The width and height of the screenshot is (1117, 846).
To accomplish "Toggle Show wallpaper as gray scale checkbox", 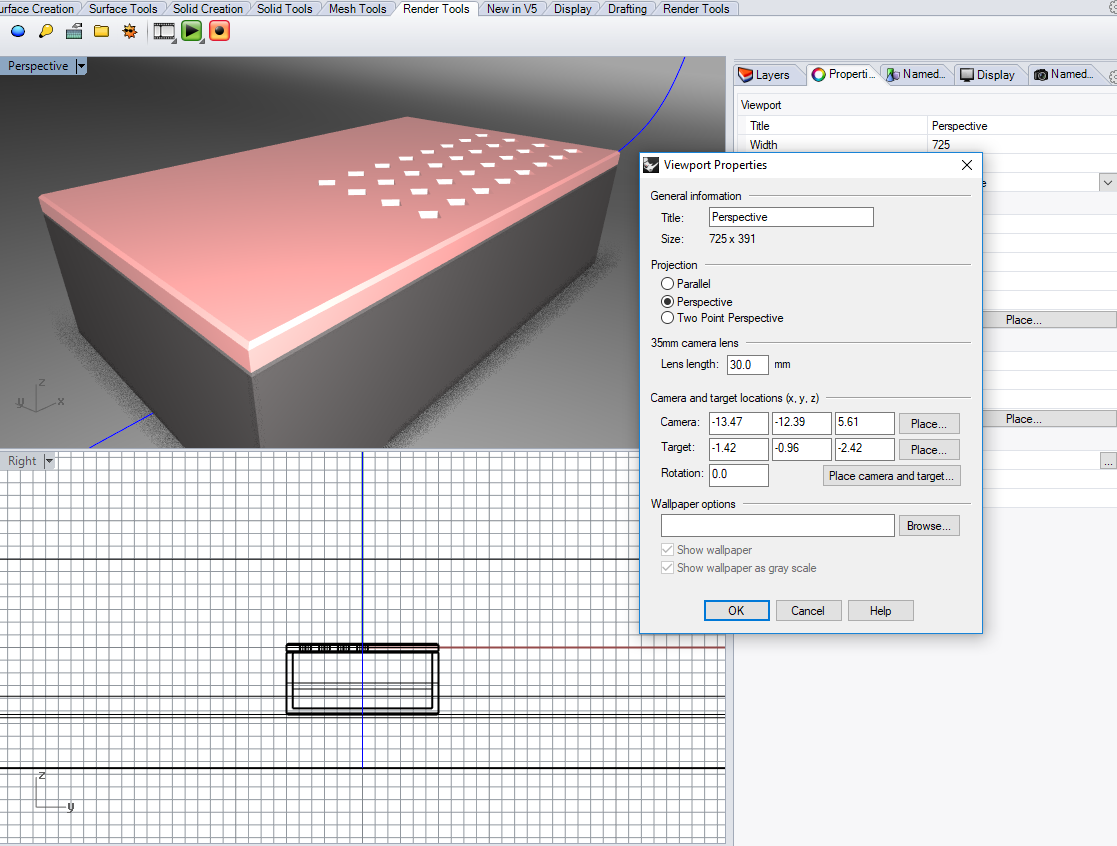I will (x=667, y=568).
